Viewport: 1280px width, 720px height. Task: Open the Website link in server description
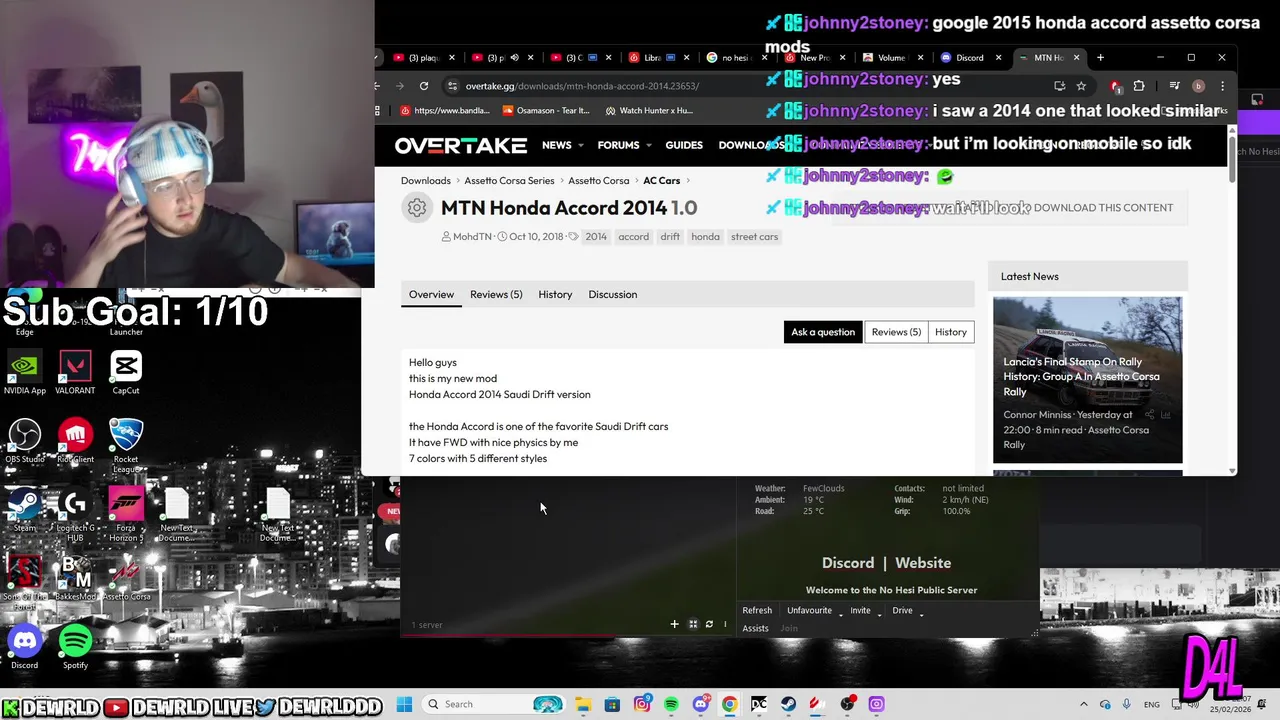923,563
